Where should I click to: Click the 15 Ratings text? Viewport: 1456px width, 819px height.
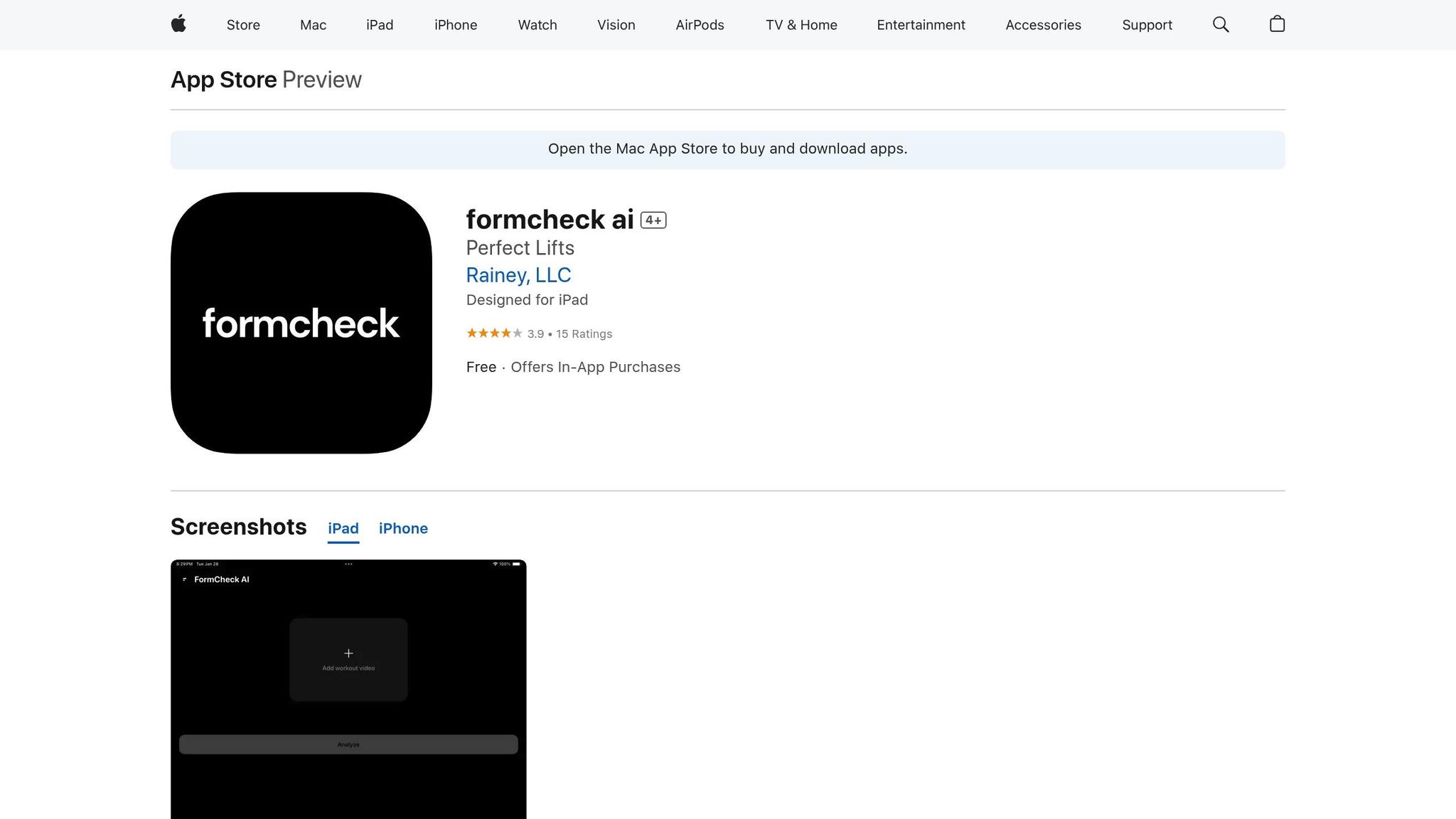point(584,333)
